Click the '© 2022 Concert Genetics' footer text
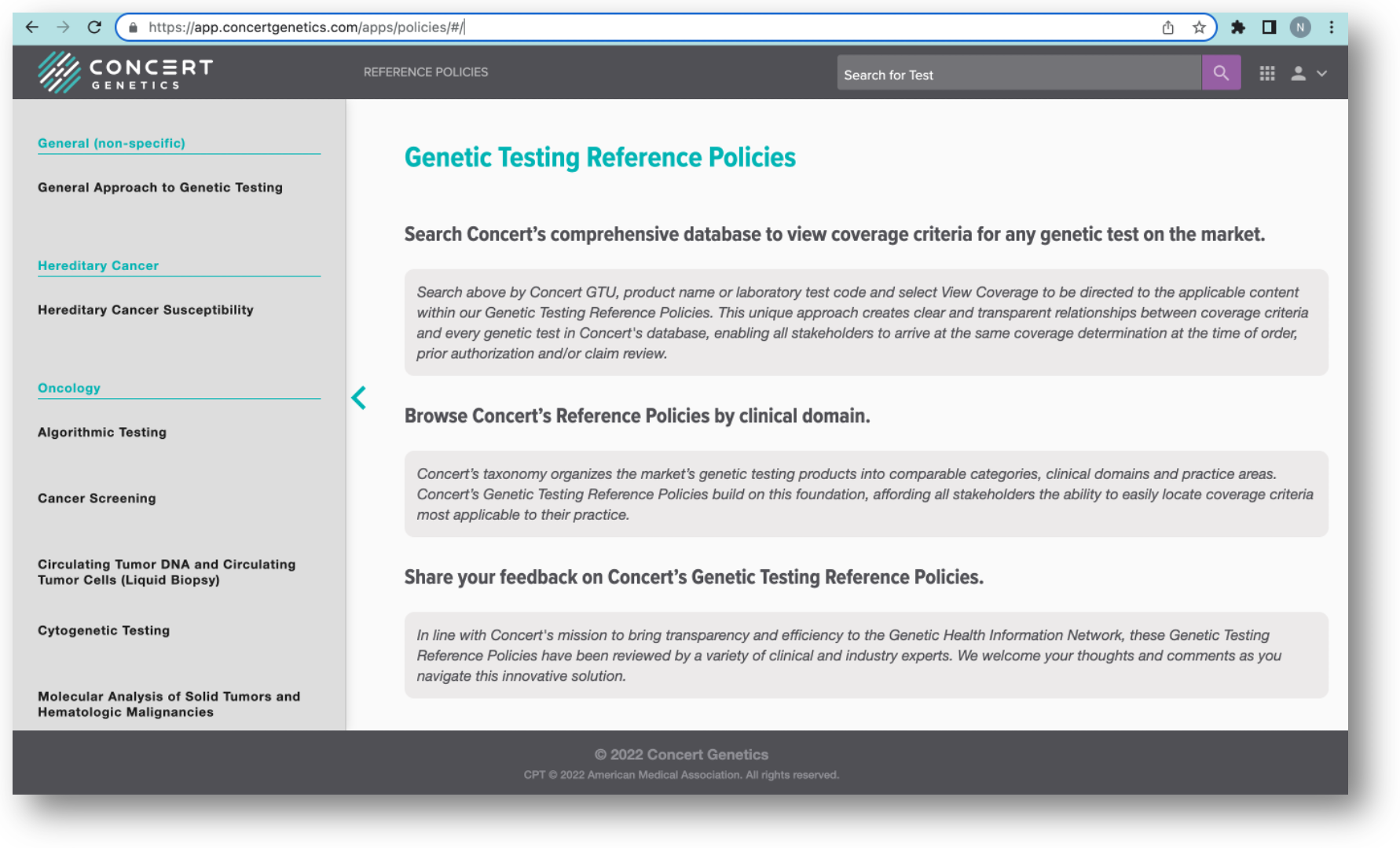The width and height of the screenshot is (1400, 848). coord(681,755)
